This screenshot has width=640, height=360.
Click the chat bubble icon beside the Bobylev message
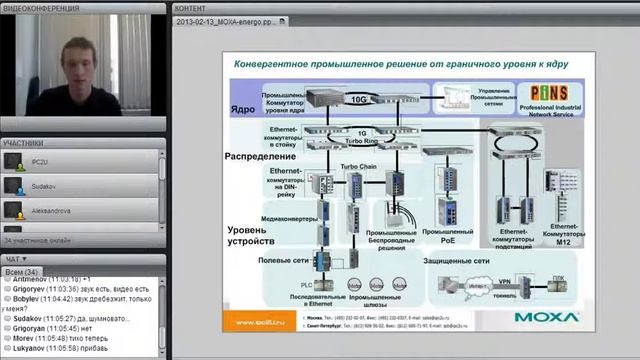pos(7,299)
